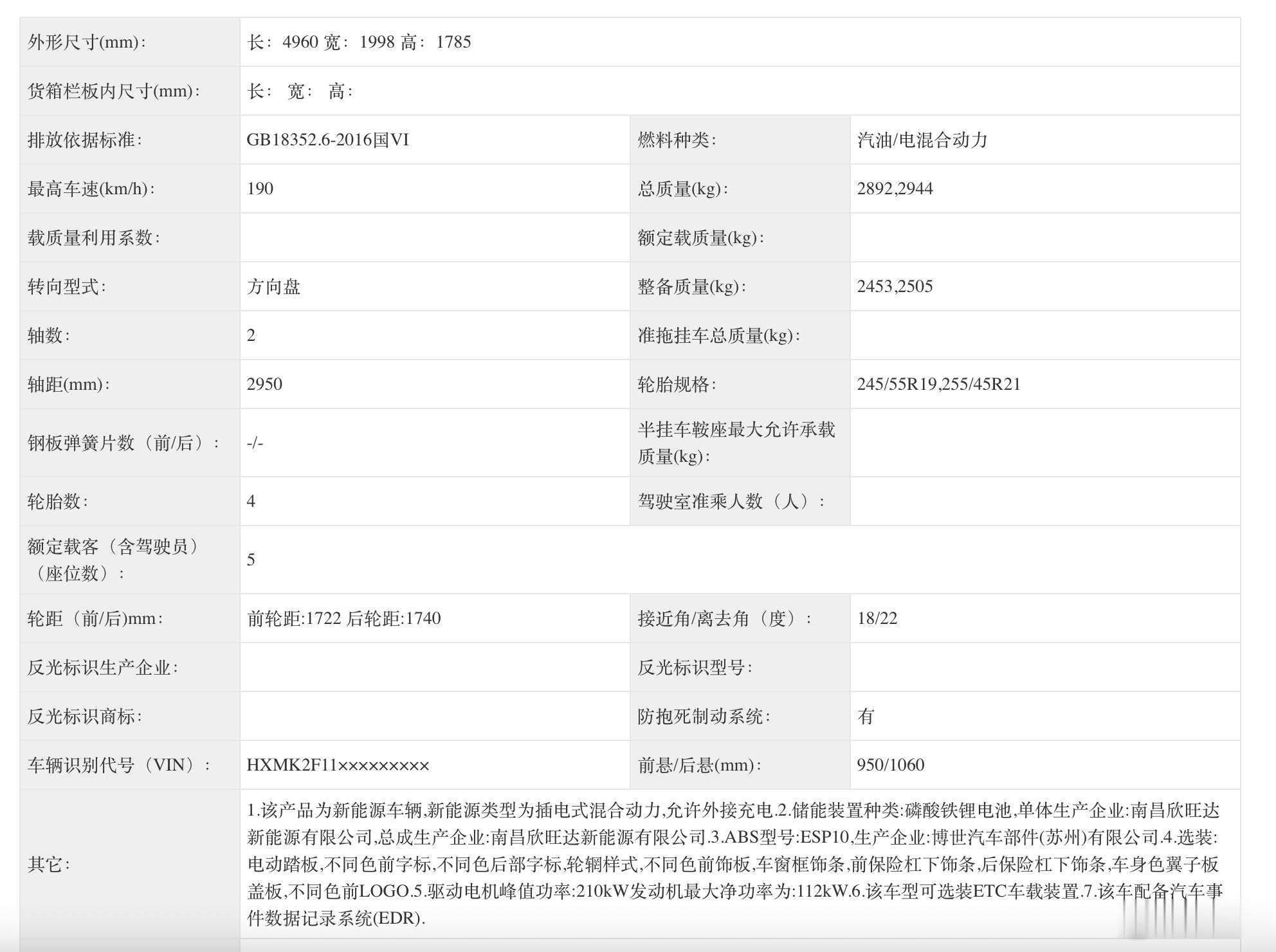Select the VIN value 'HXMK2F11×××××××××'

tap(338, 765)
